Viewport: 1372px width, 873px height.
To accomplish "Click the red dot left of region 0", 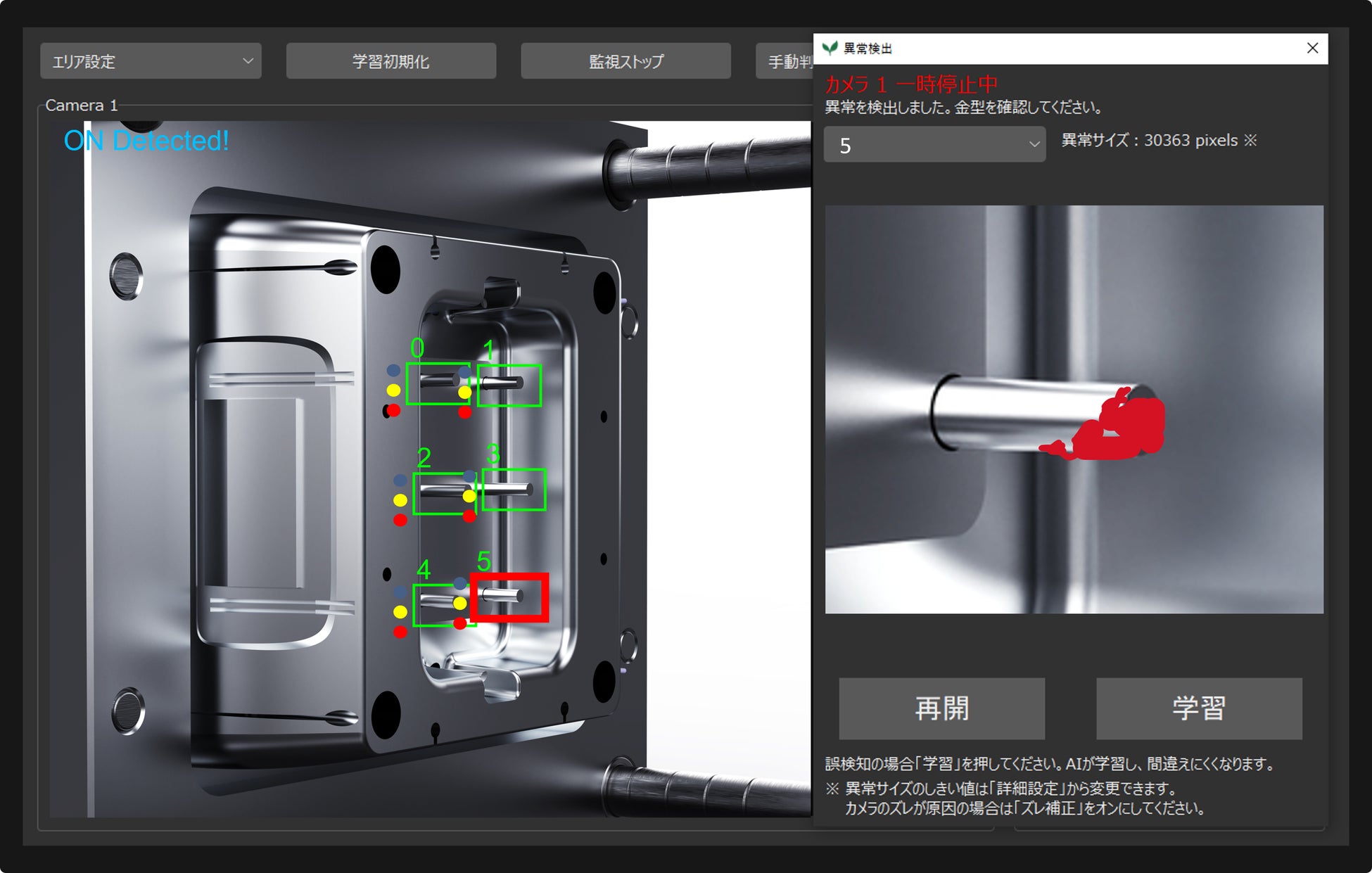I will [393, 410].
